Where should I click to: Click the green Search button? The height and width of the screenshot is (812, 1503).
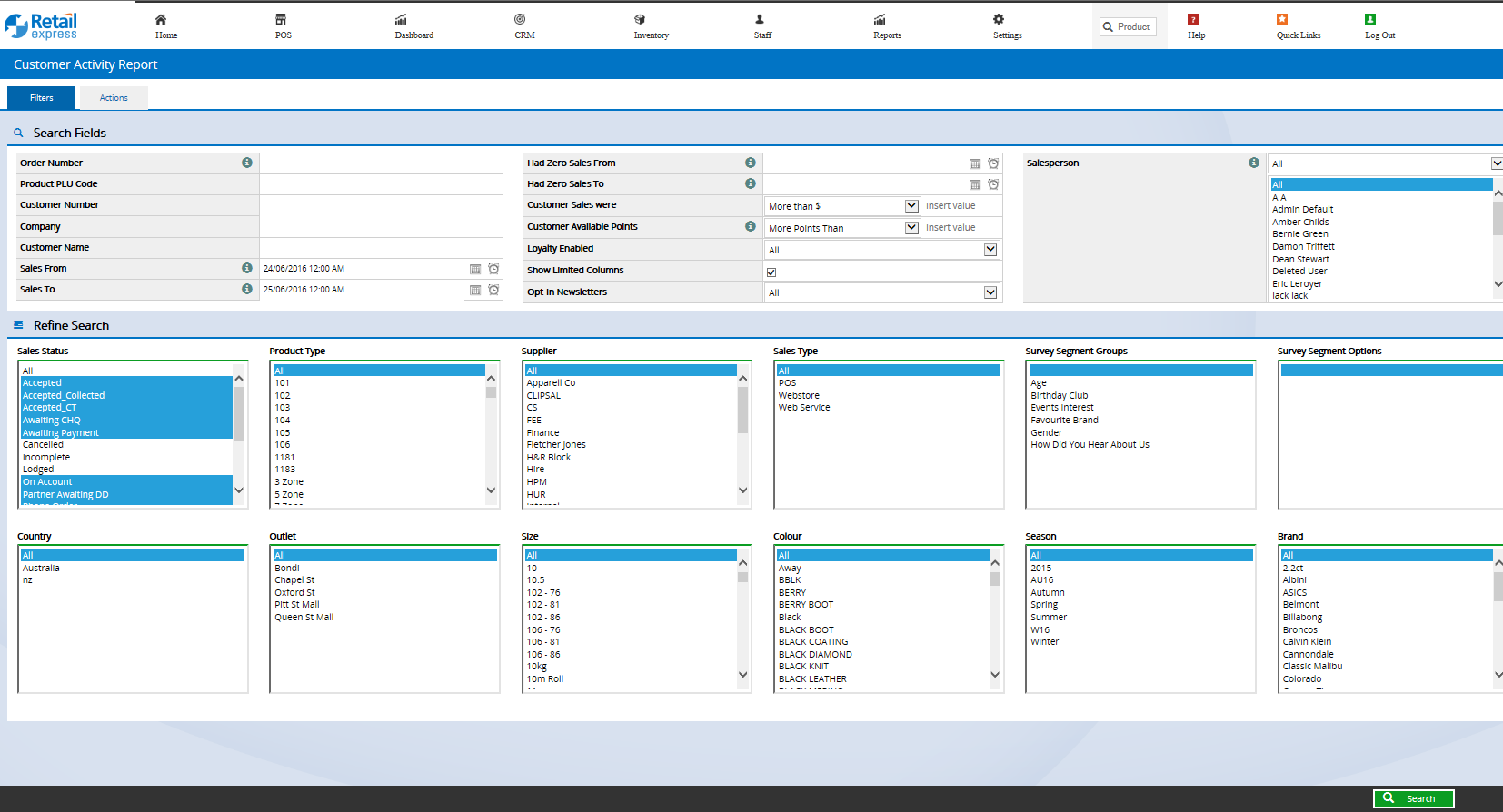tap(1413, 798)
